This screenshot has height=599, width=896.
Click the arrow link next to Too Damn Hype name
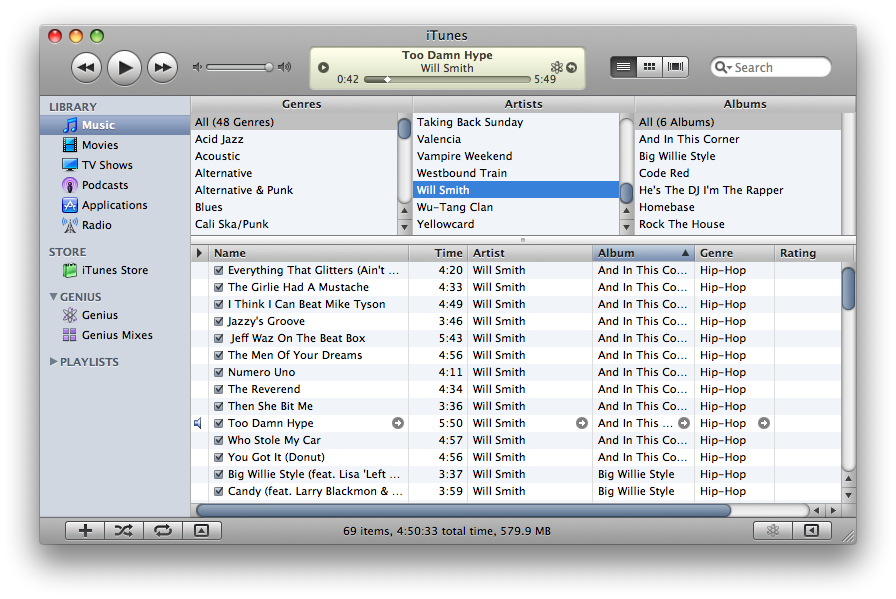tap(398, 423)
